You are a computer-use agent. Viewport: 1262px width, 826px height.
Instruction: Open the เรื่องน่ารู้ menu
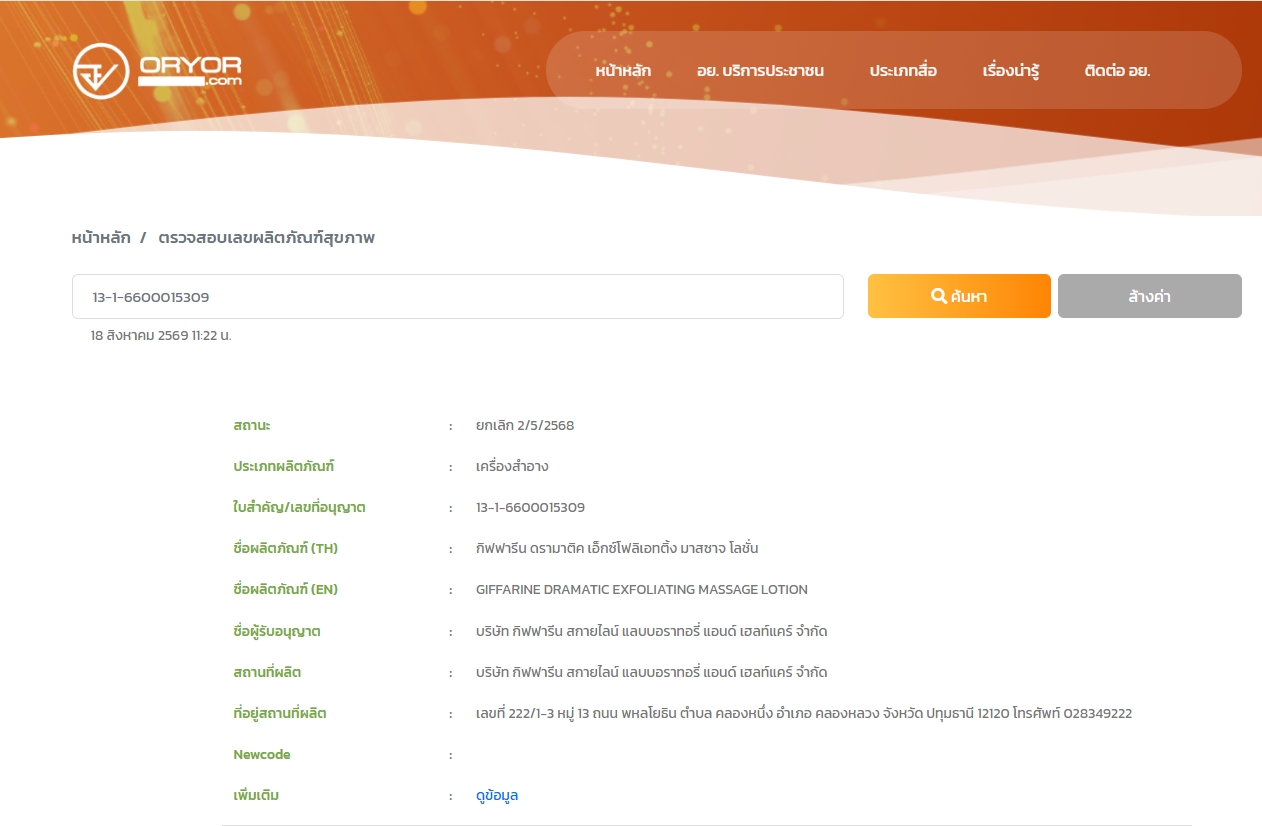pyautogui.click(x=1011, y=71)
